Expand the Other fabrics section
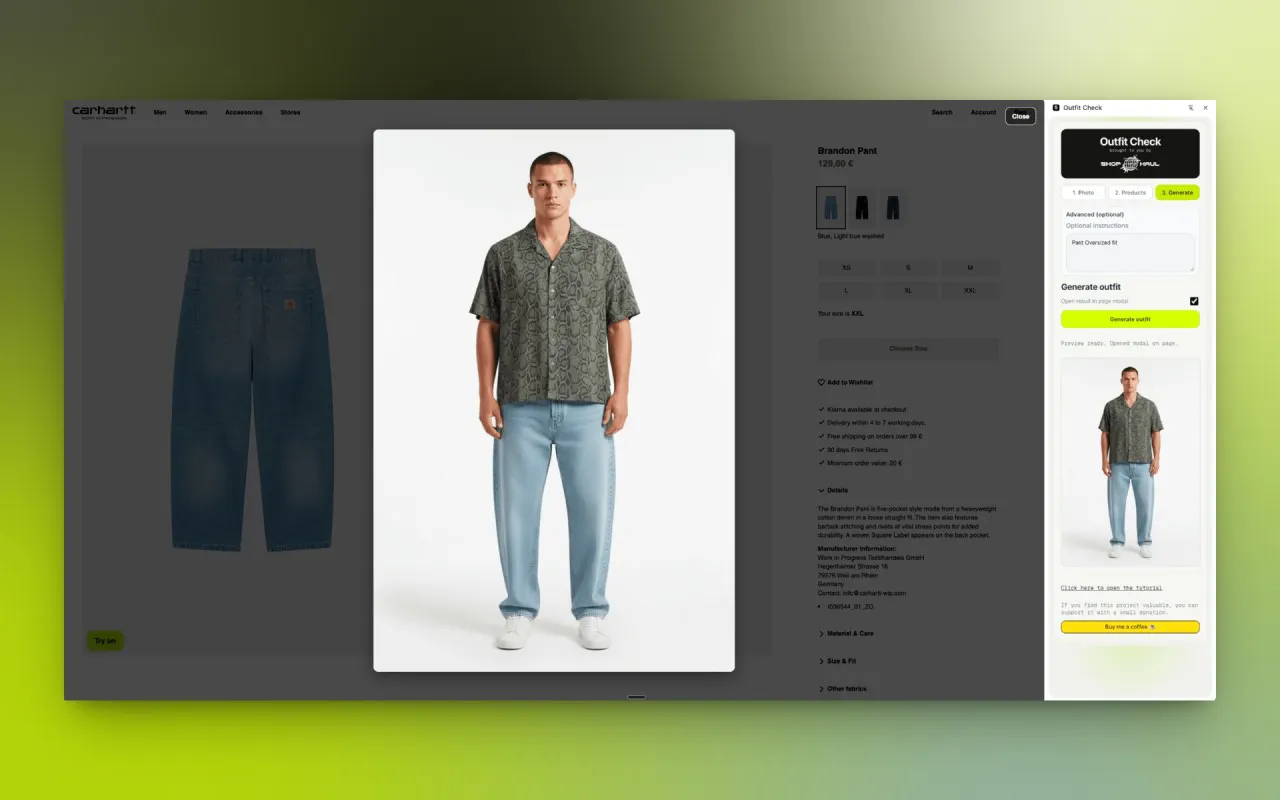 pyautogui.click(x=842, y=689)
